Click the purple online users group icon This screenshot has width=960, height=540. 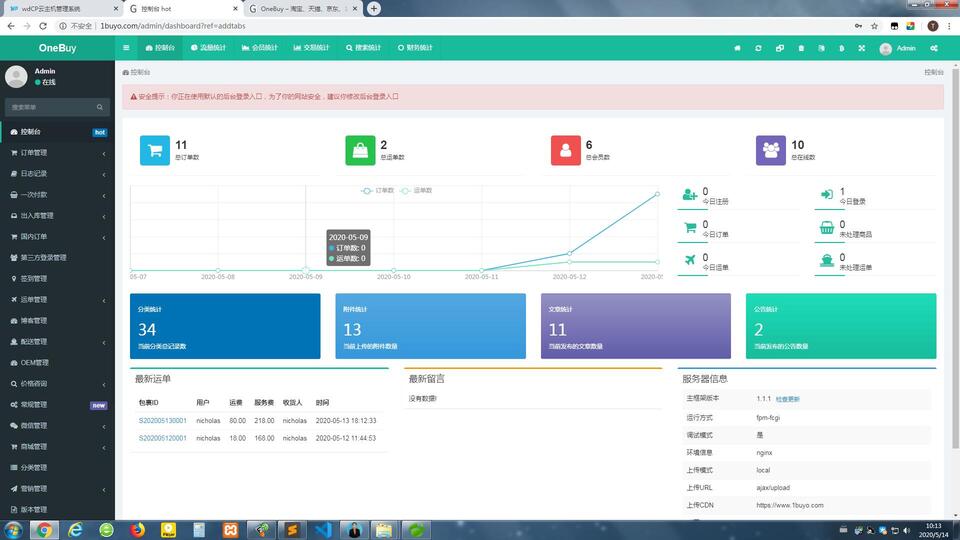tap(771, 150)
